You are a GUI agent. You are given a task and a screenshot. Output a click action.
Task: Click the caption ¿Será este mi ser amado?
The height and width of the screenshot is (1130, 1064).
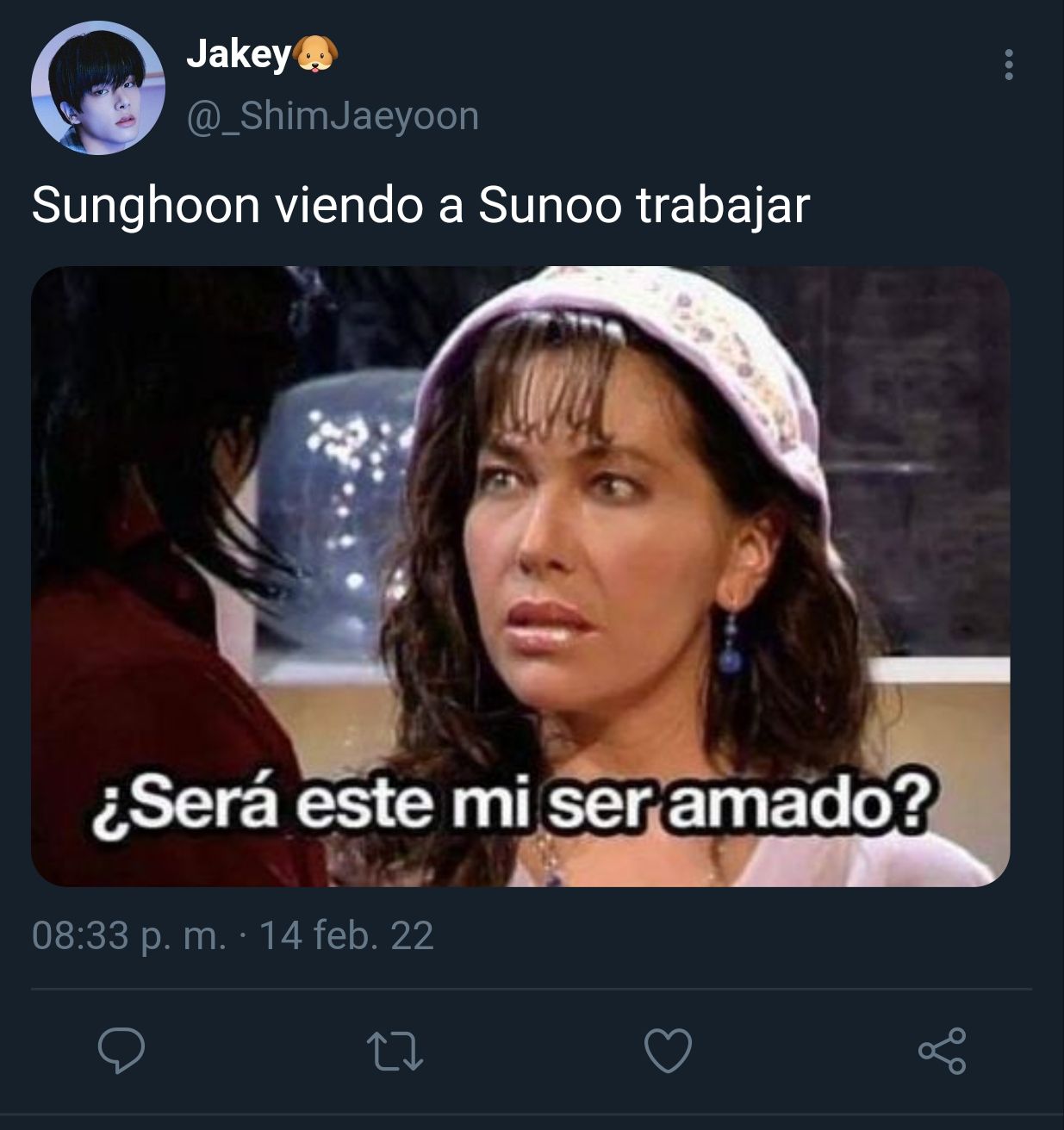[x=512, y=803]
